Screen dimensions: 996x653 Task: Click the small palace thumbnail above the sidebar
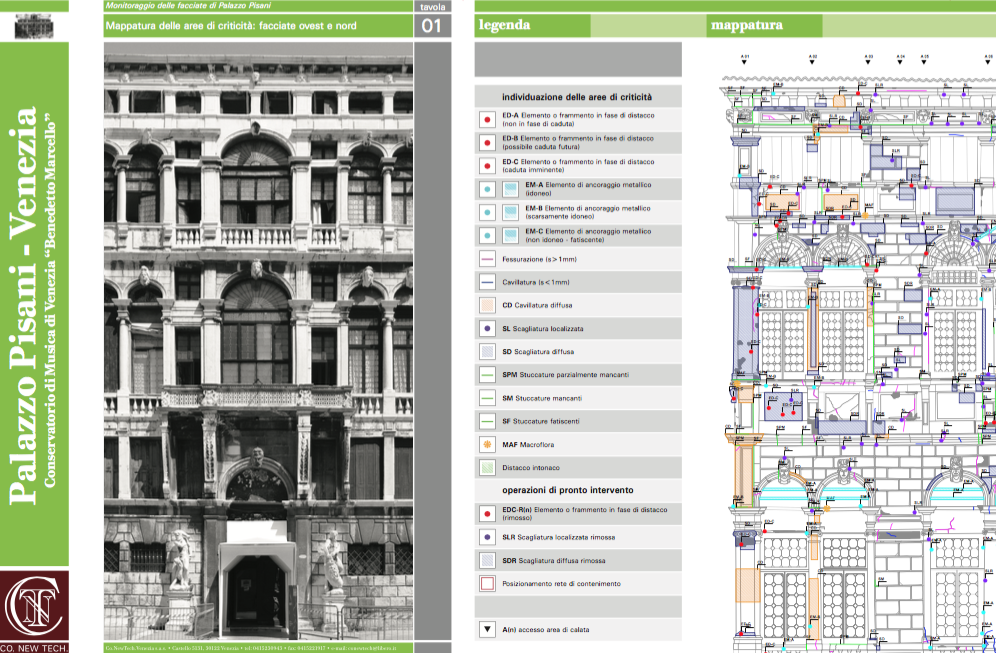pyautogui.click(x=34, y=25)
